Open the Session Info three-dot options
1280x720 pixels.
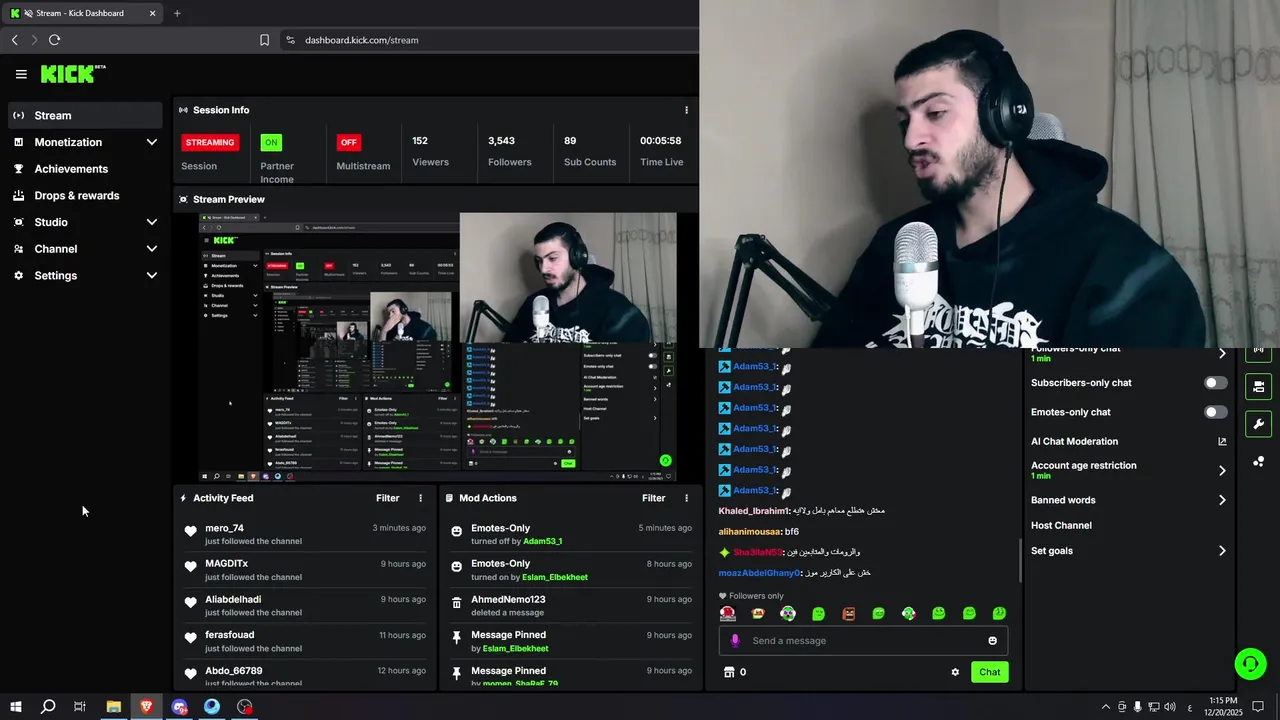(x=686, y=110)
